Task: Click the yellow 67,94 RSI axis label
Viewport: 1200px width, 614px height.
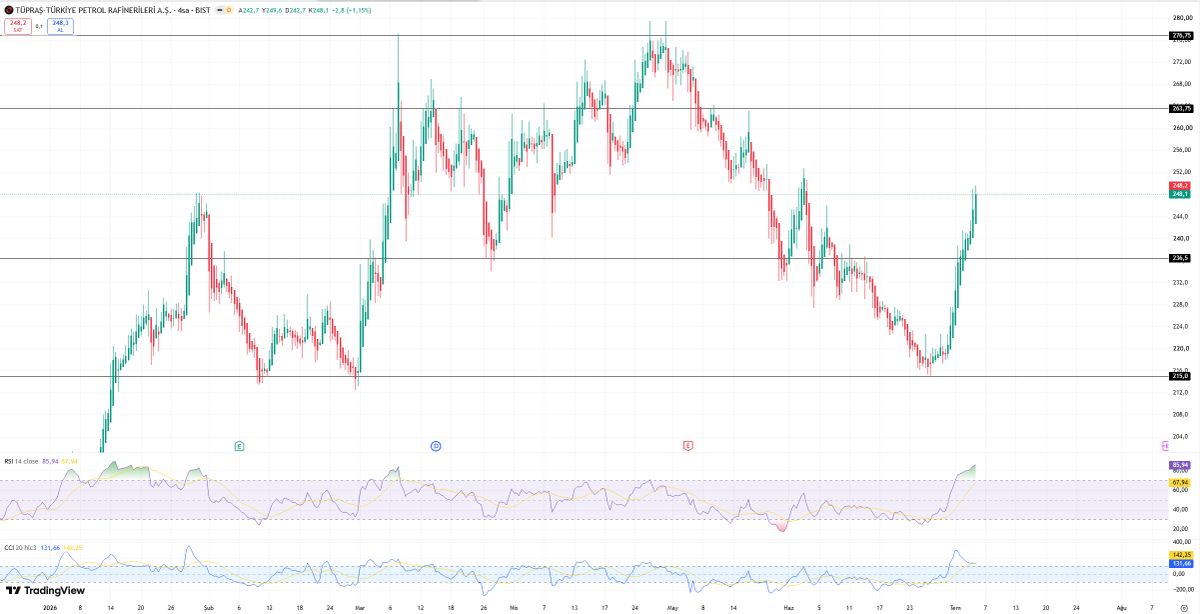Action: (1180, 482)
